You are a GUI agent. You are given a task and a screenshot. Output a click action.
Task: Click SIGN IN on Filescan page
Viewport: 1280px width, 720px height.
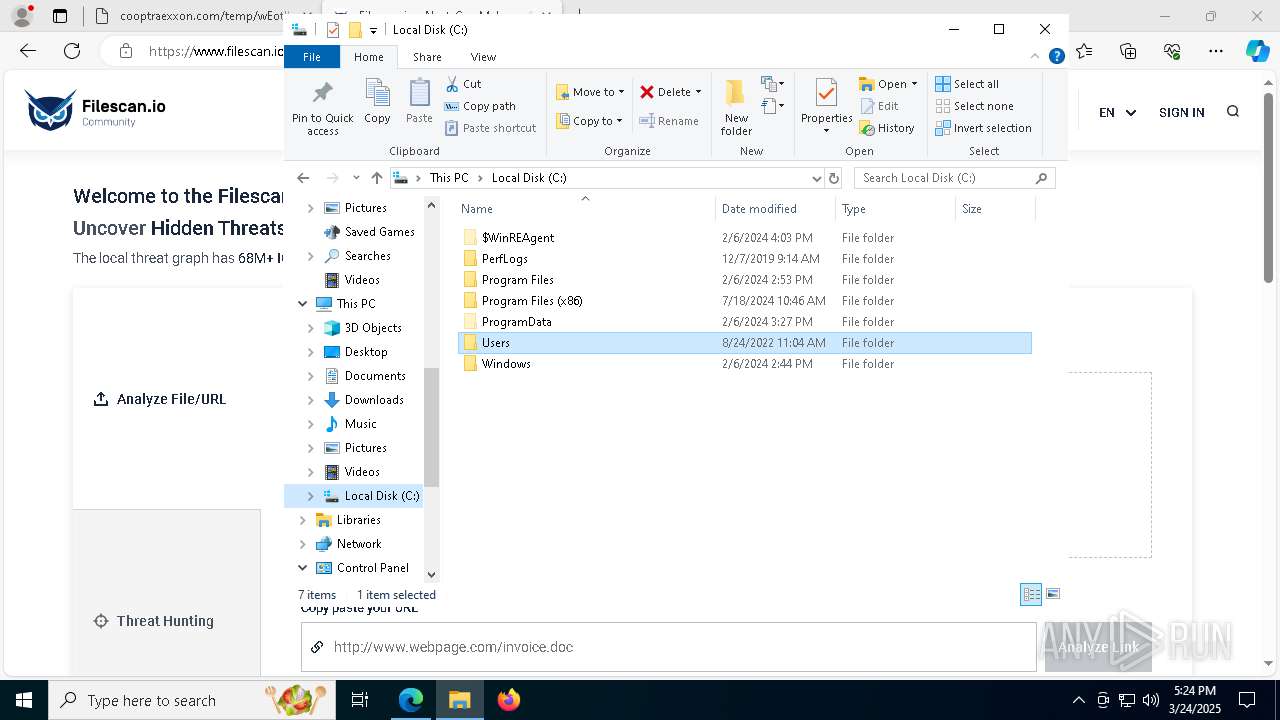(x=1181, y=112)
